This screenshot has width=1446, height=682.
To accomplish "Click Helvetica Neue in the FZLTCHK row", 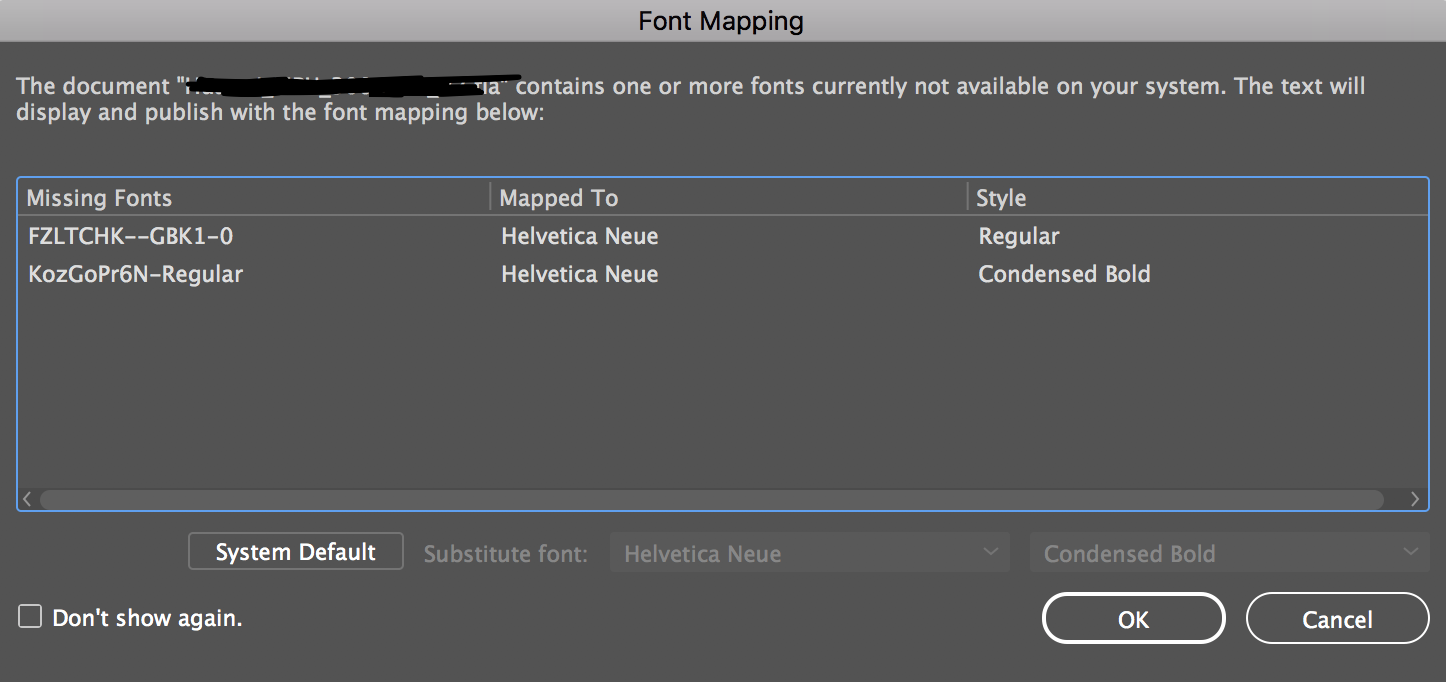I will point(580,236).
